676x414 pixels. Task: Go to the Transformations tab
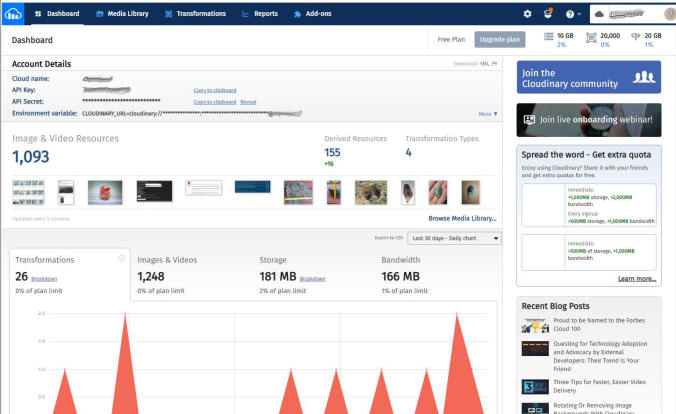[x=195, y=14]
